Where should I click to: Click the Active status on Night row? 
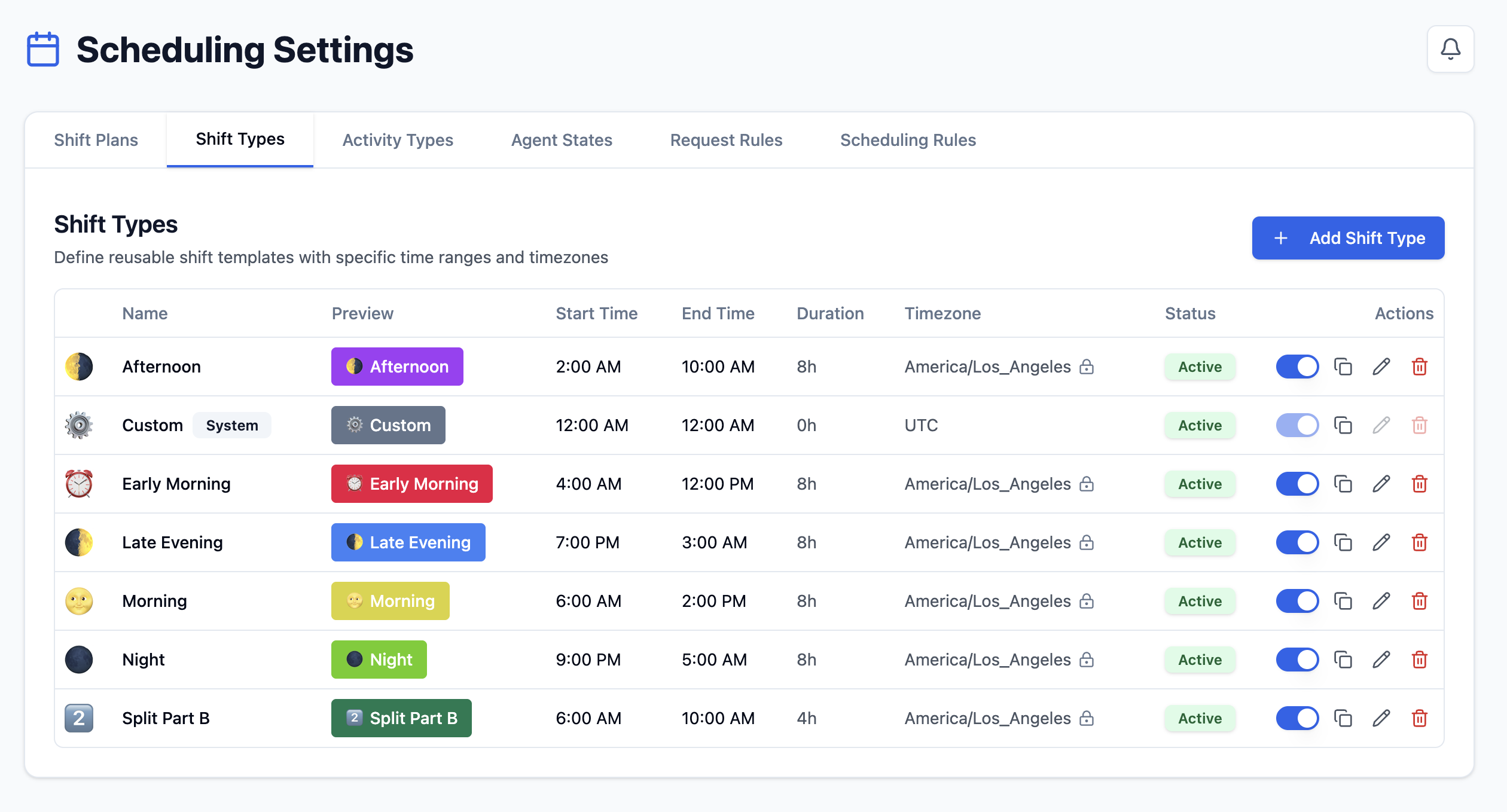tap(1200, 660)
